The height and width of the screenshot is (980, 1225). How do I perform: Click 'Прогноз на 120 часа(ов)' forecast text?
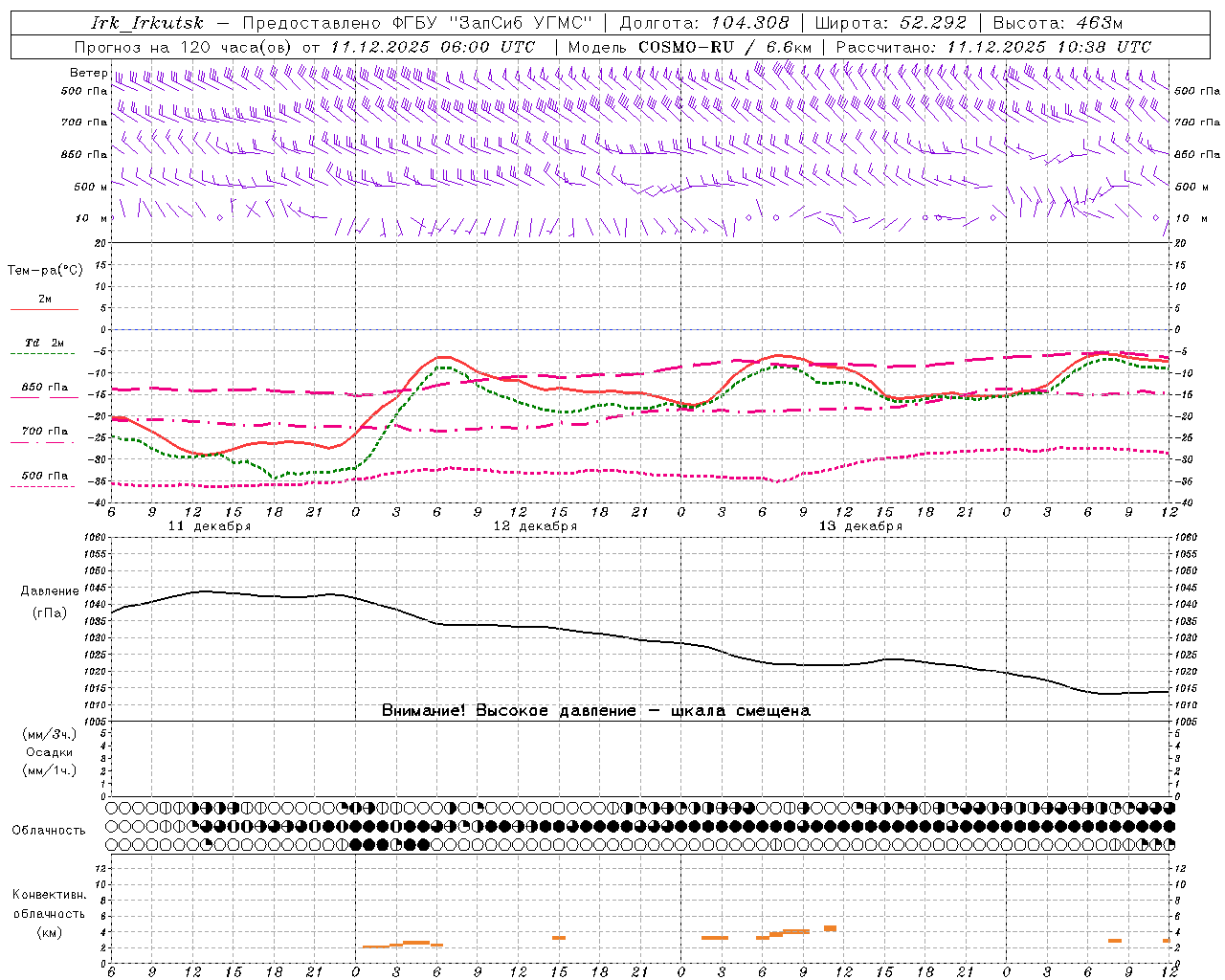pyautogui.click(x=185, y=47)
